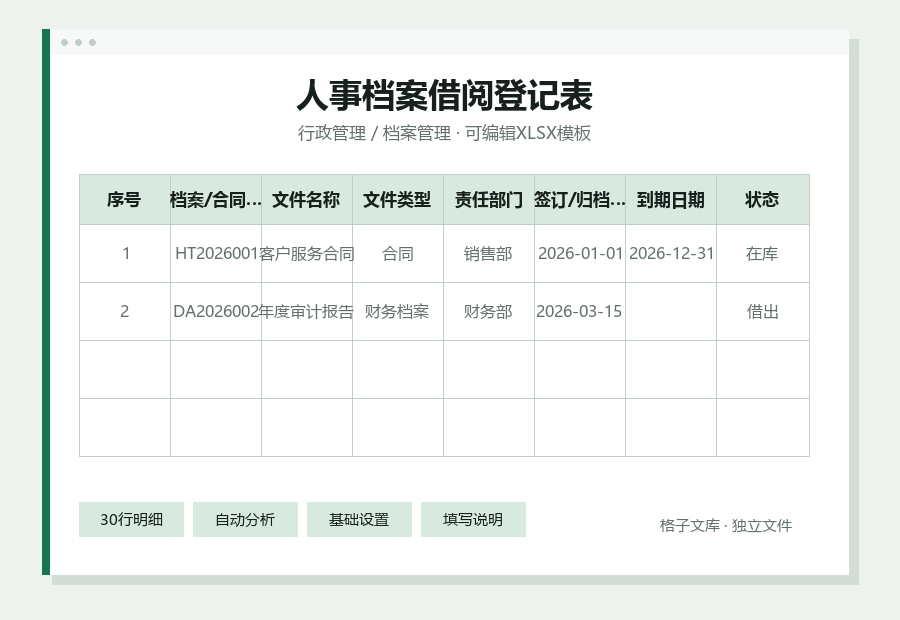Click the subtitle 行政管理 / 档案管理
This screenshot has height=620, width=900.
tap(374, 133)
